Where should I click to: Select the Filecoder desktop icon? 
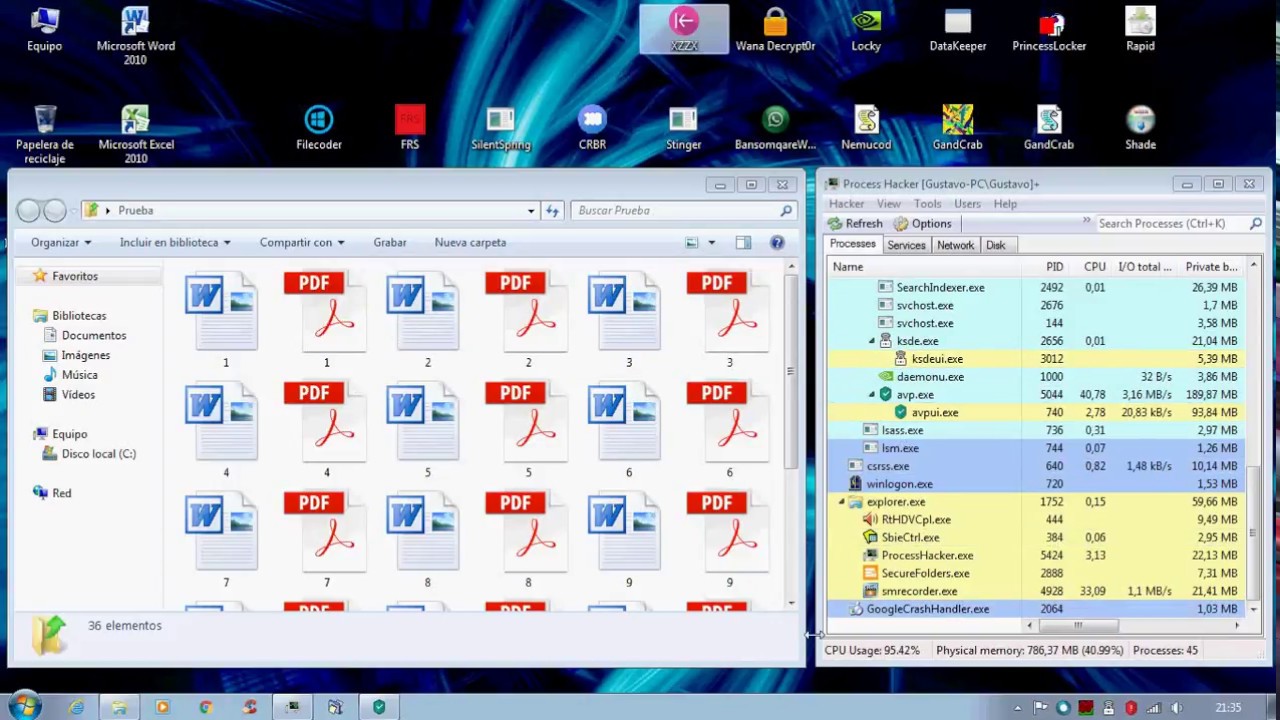point(319,128)
